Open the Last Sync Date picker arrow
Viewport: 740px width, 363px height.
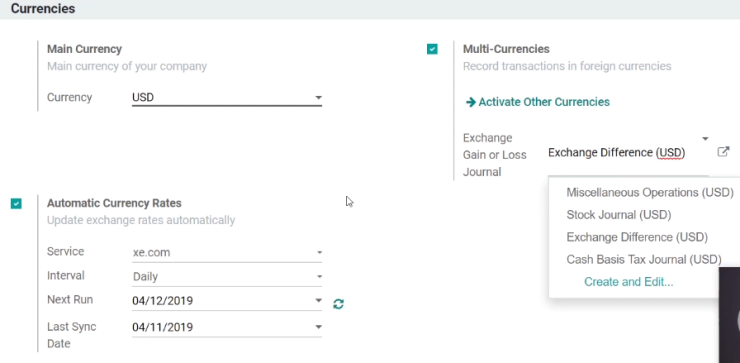click(x=319, y=327)
